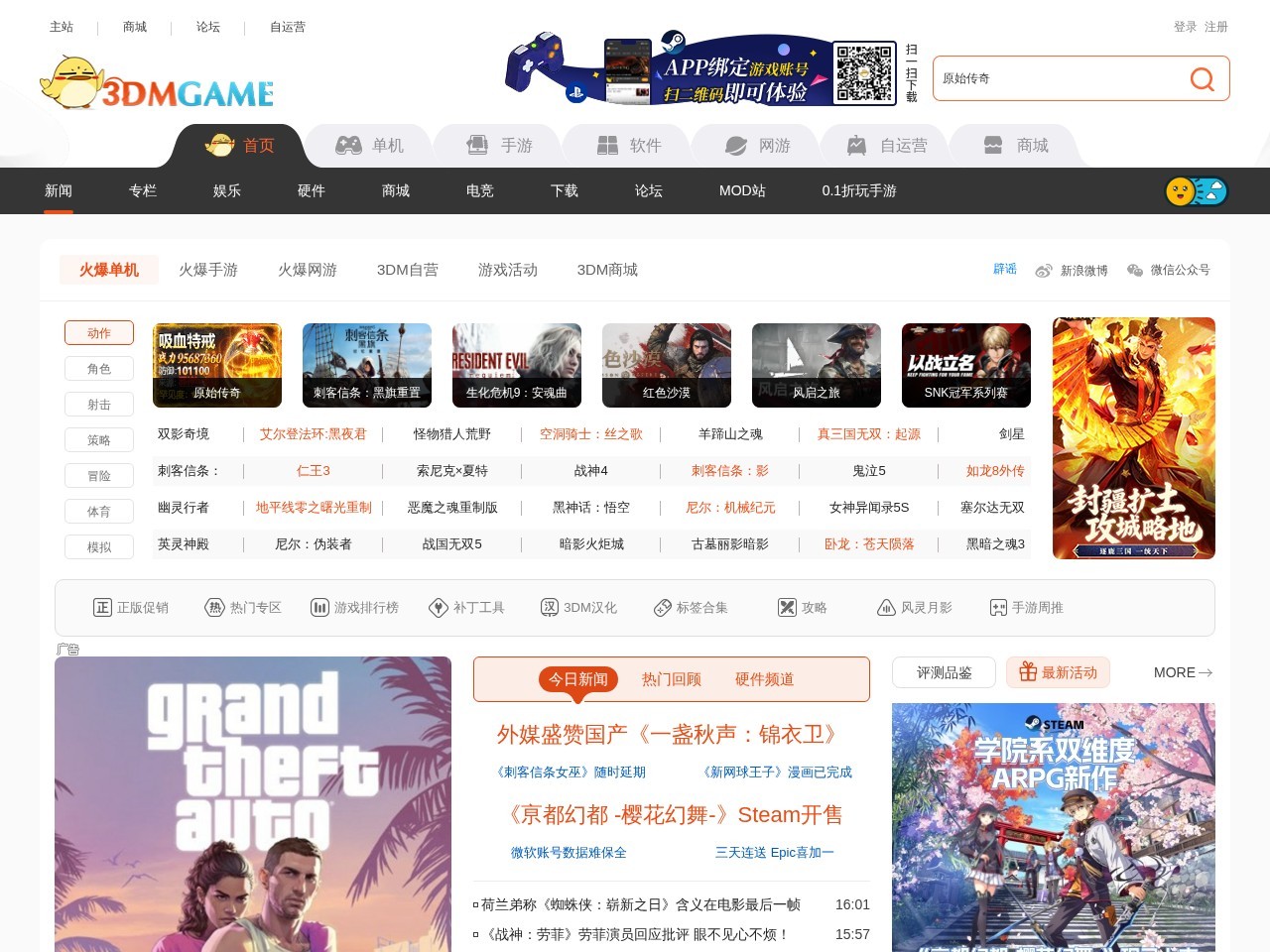Switch to 热门回顾 news tab
1270x952 pixels.
pos(672,679)
